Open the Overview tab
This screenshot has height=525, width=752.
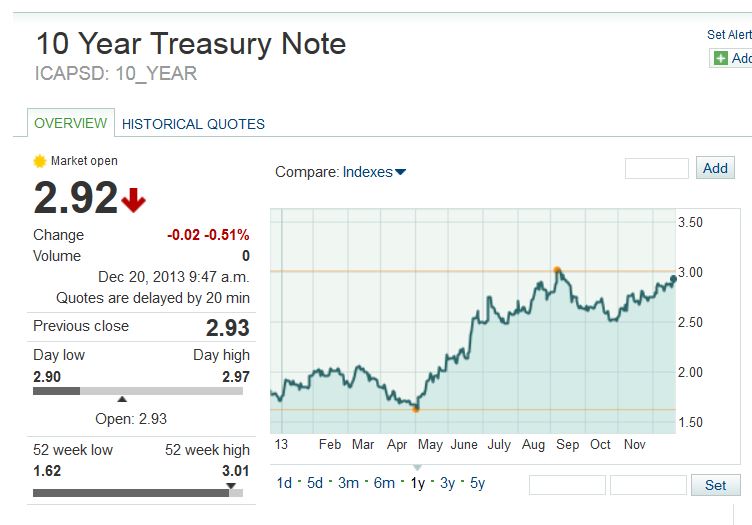[x=70, y=123]
